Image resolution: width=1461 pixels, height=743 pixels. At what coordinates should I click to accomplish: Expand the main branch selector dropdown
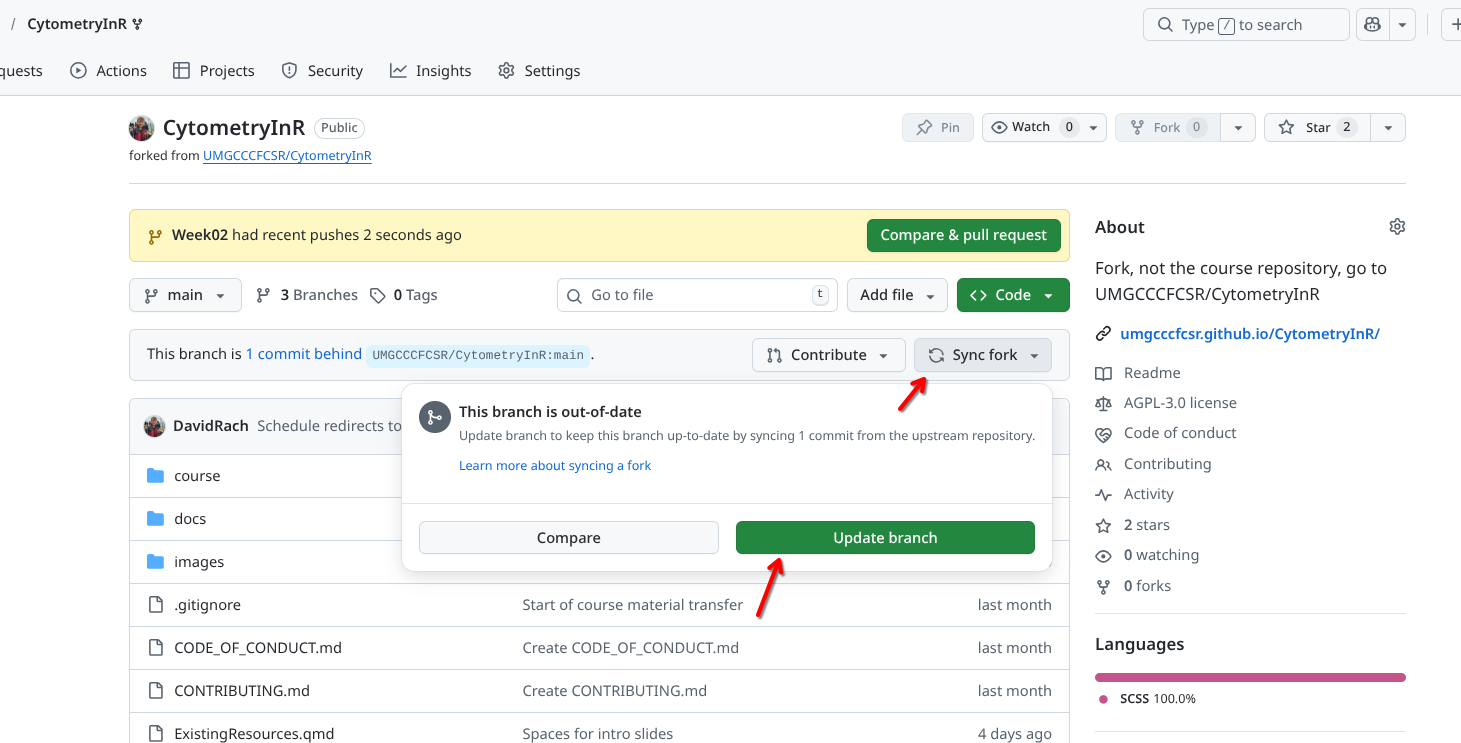tap(185, 295)
